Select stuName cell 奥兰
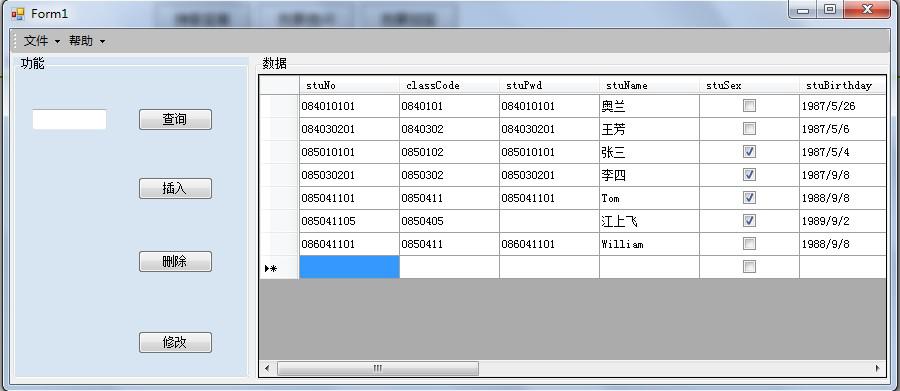The width and height of the screenshot is (900, 391). coord(649,106)
